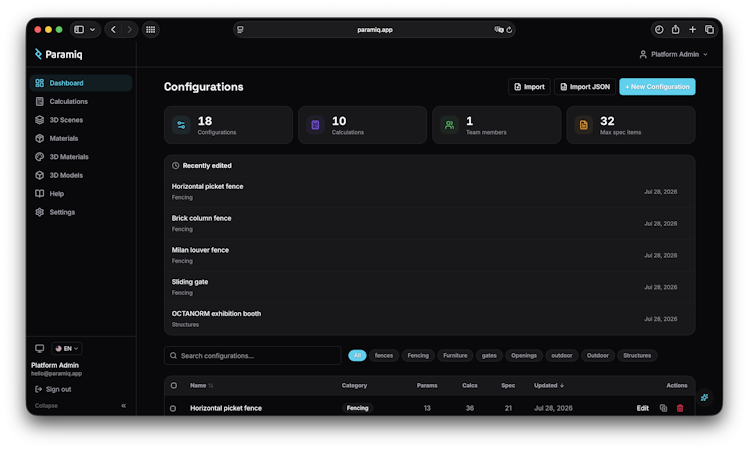Filter by lowercase fences chip
Screen dimensions: 749x450
tap(384, 355)
